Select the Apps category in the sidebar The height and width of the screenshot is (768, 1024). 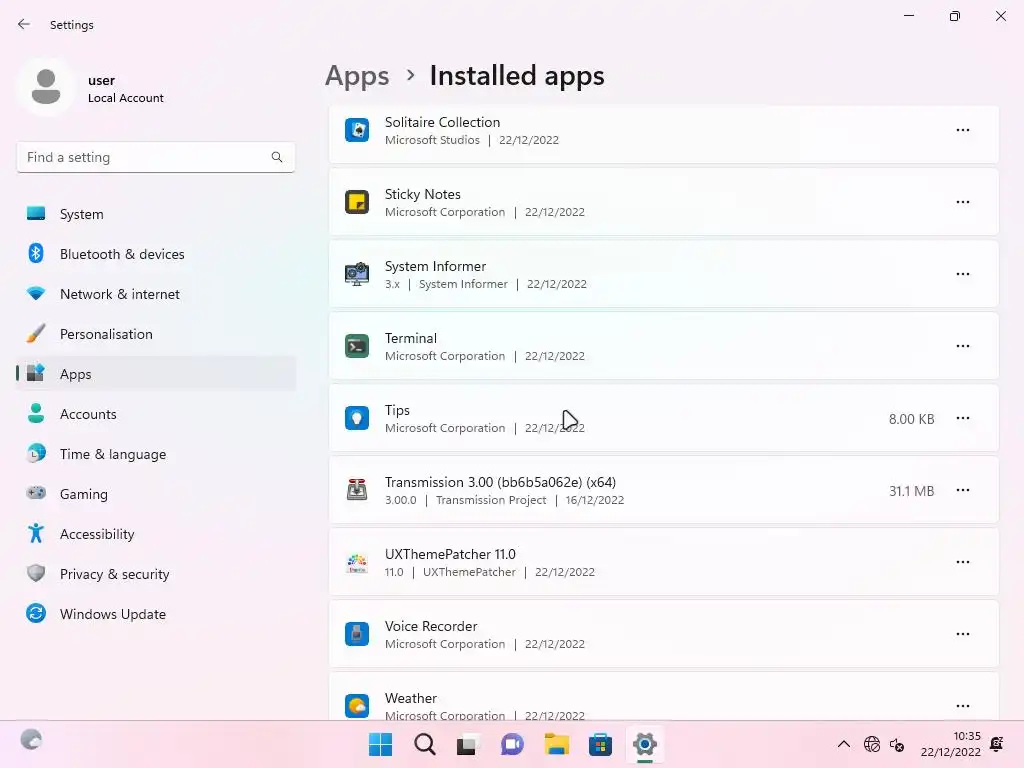pos(155,374)
